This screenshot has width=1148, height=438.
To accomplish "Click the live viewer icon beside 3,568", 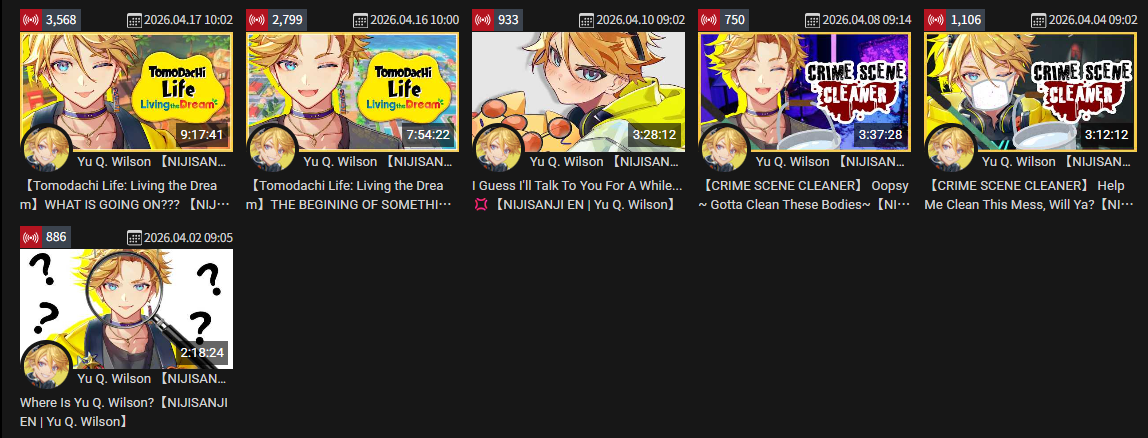I will coord(30,20).
